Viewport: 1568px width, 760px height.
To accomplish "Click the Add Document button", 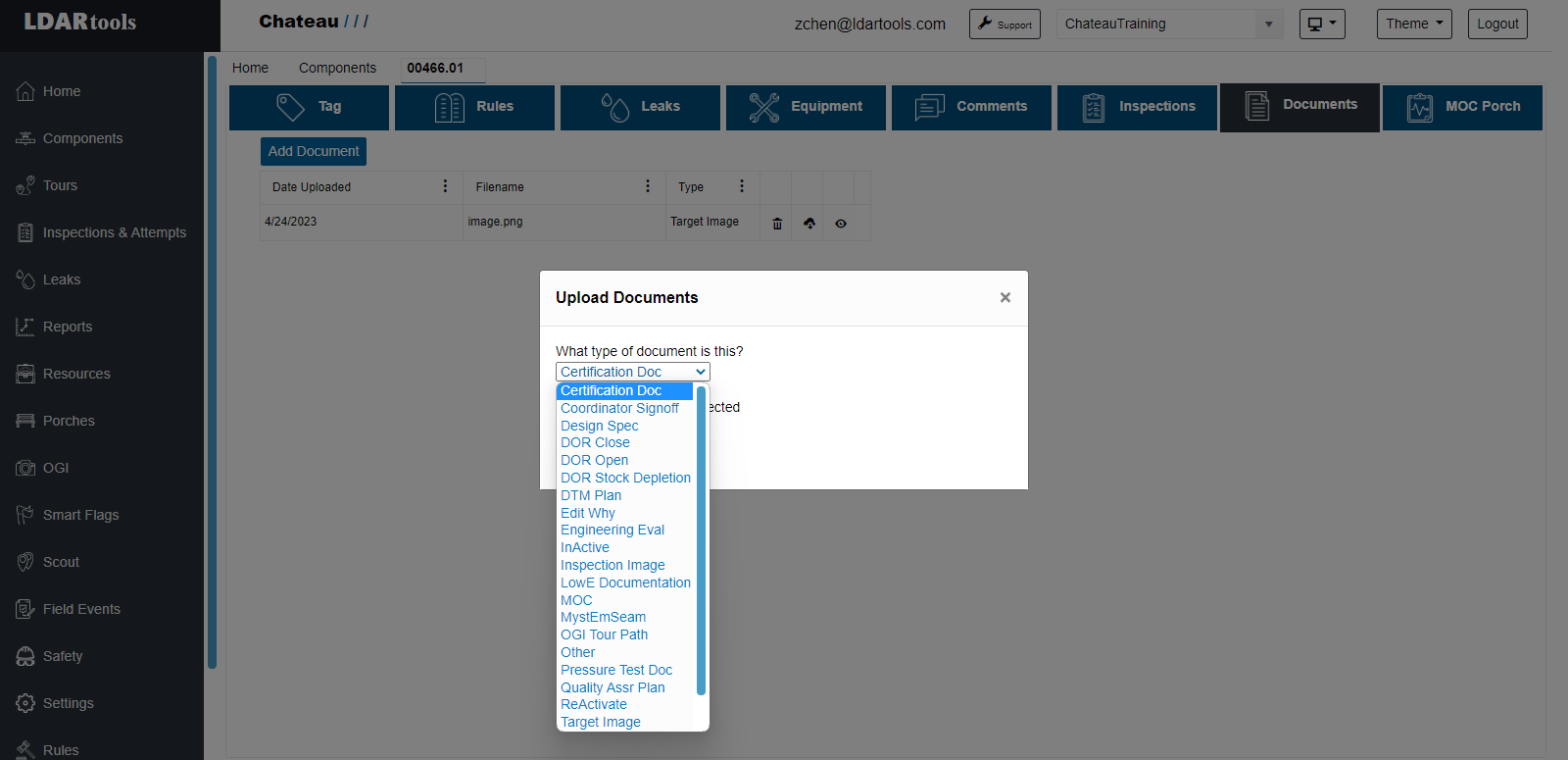I will [314, 151].
